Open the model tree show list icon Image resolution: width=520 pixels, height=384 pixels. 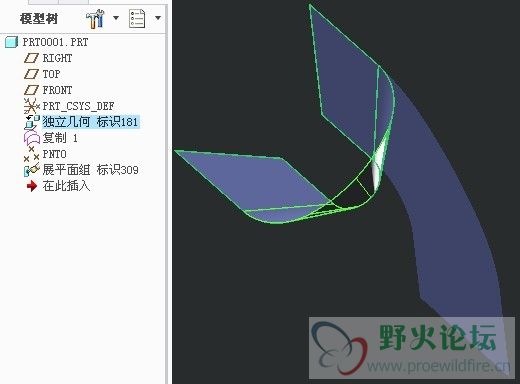click(x=137, y=18)
